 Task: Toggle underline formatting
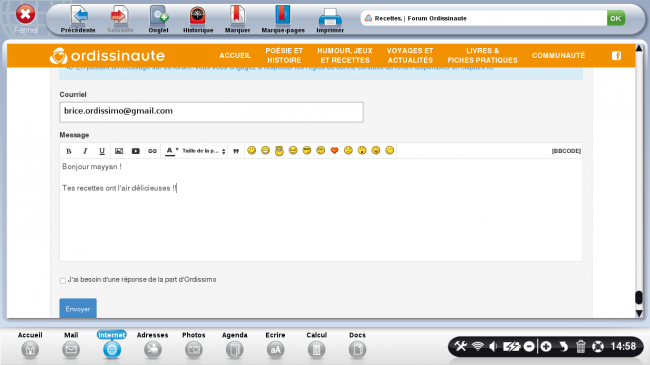point(102,151)
